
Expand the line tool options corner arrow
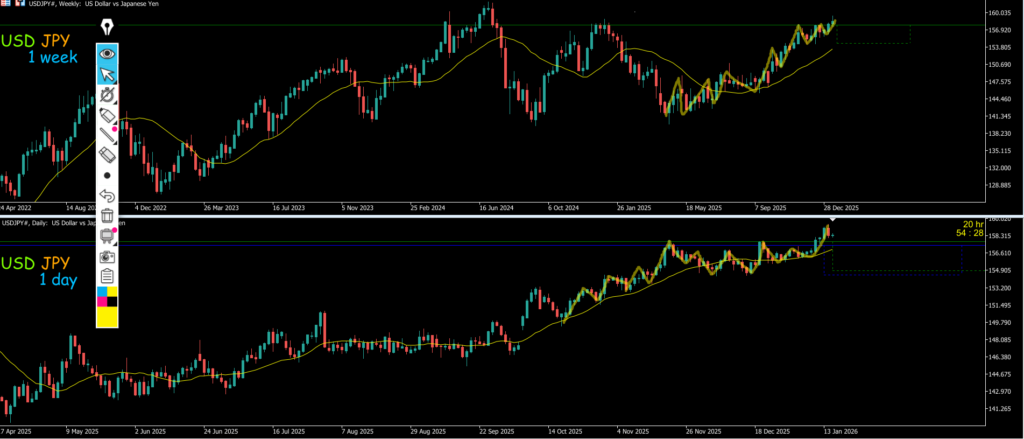[x=116, y=144]
